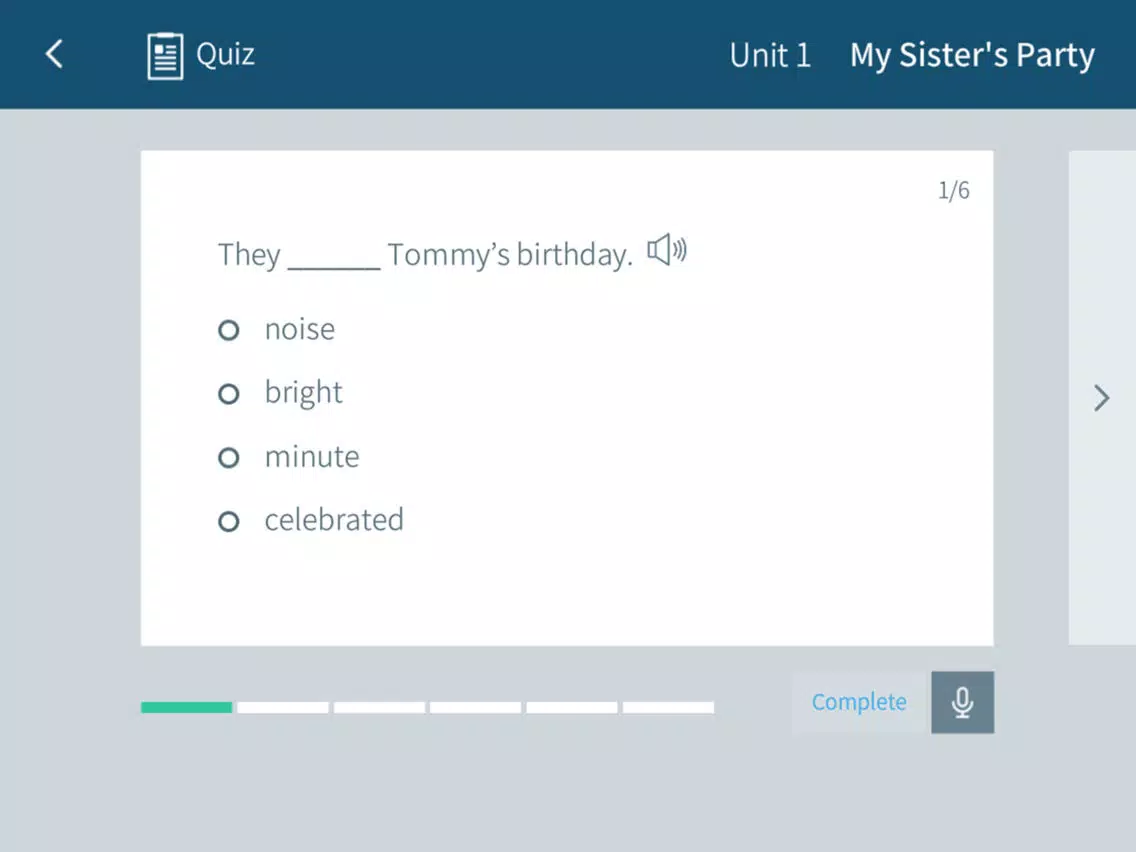The image size is (1136, 852).
Task: Go back using the left arrow
Action: [x=54, y=54]
